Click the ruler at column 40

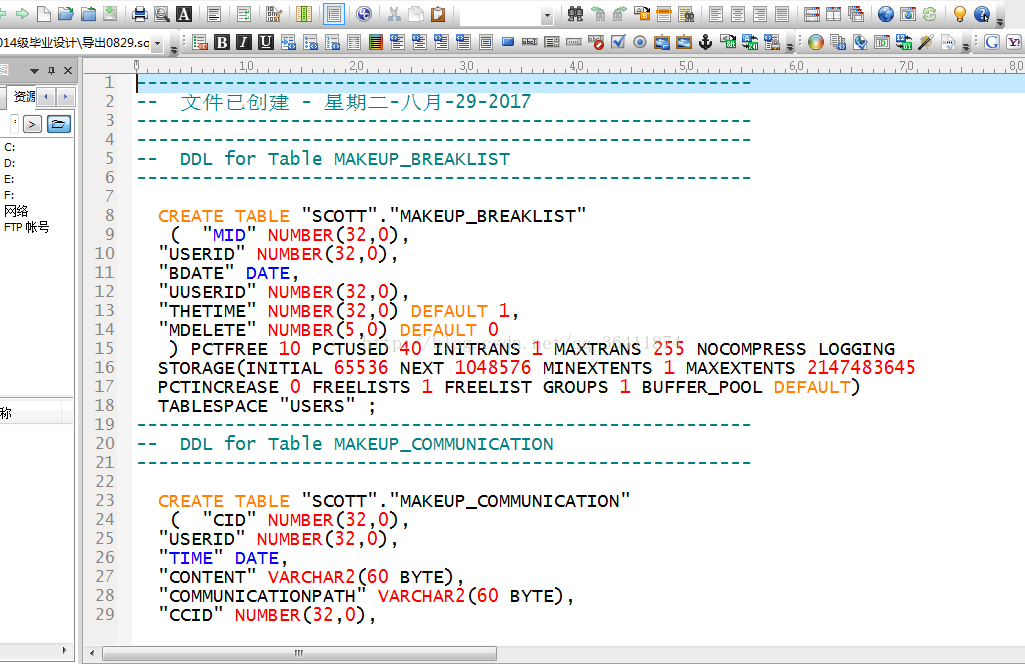point(576,66)
